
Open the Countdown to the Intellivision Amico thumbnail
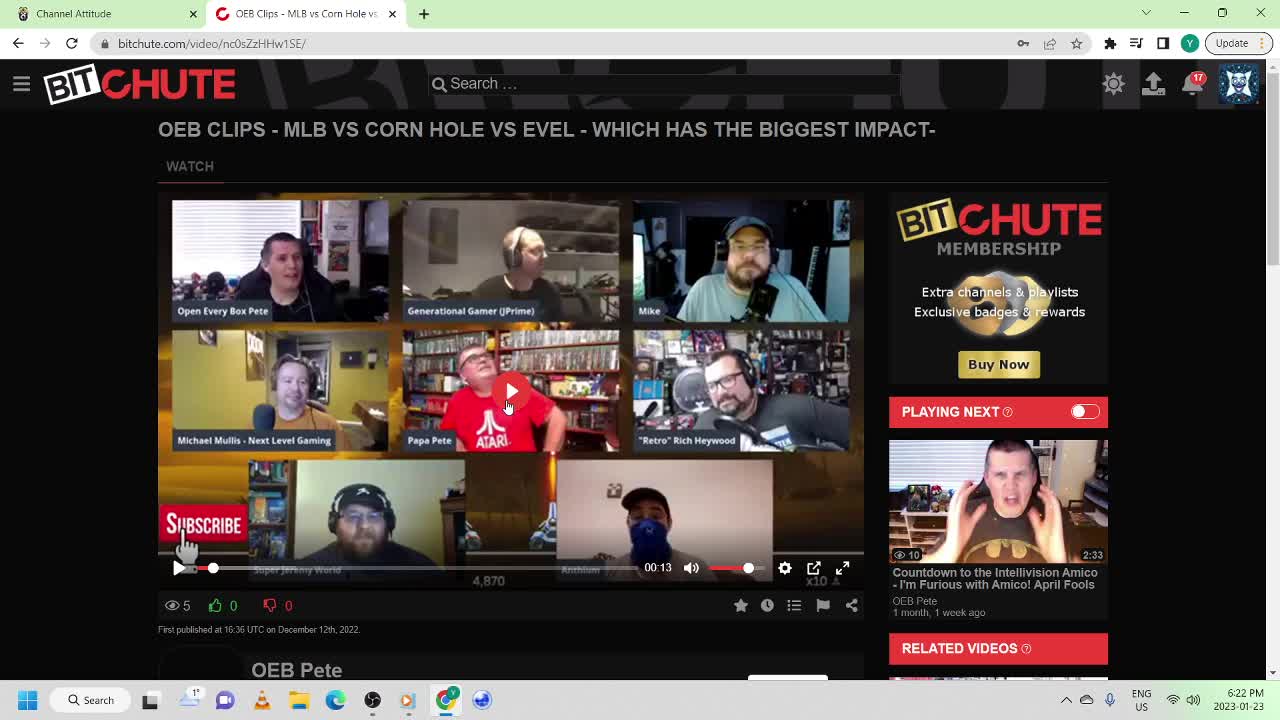click(998, 501)
